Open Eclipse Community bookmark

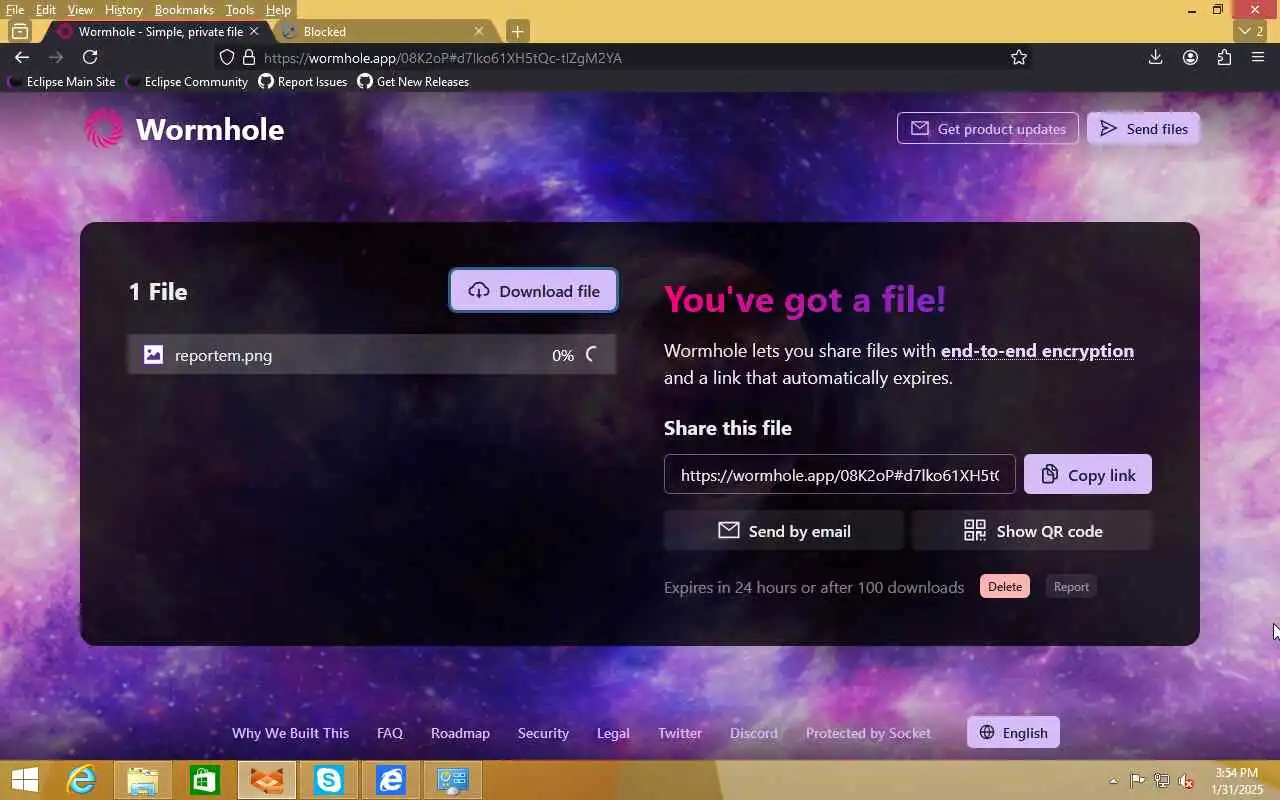point(187,82)
